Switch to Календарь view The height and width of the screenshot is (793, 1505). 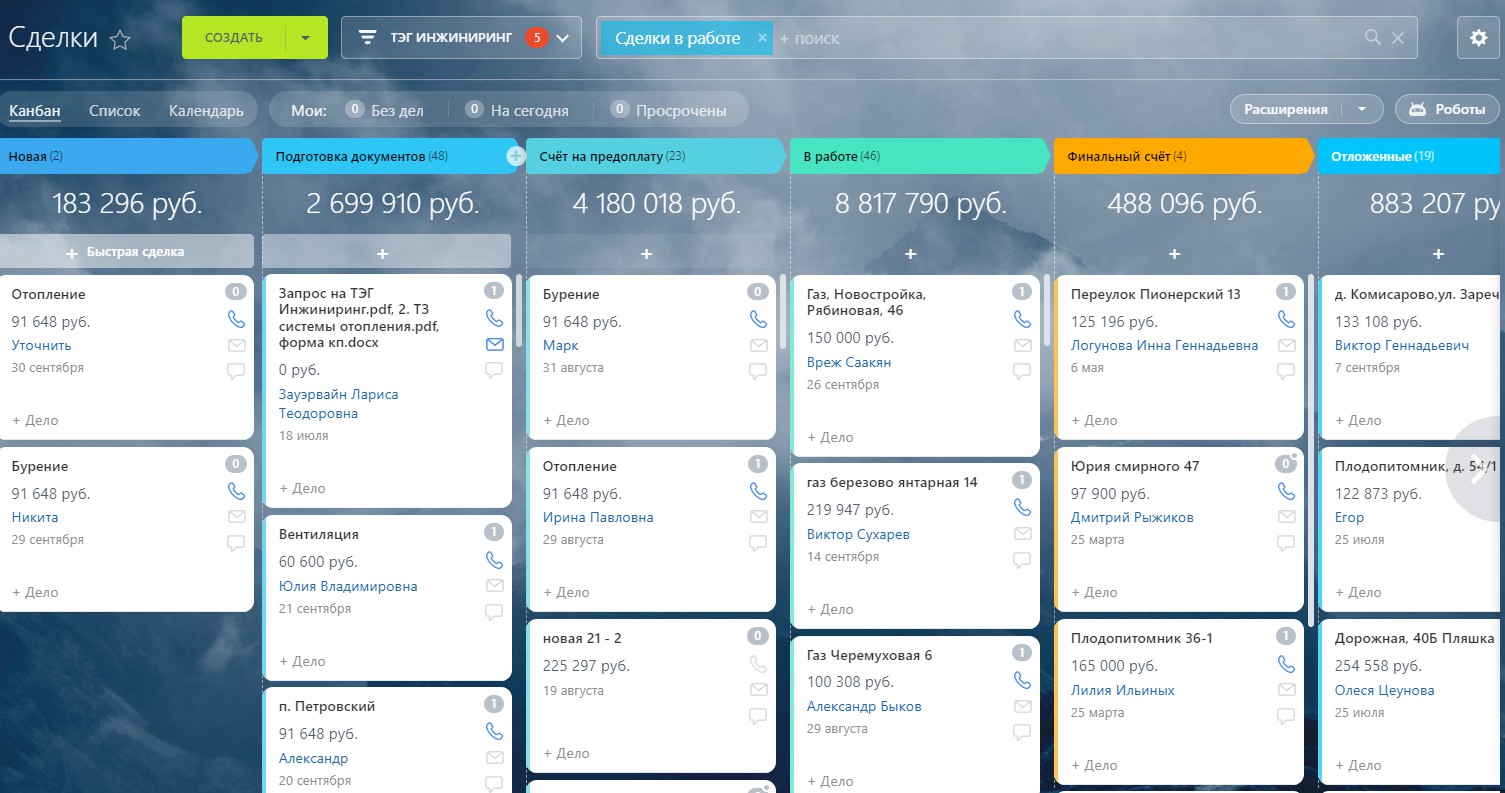pyautogui.click(x=206, y=111)
